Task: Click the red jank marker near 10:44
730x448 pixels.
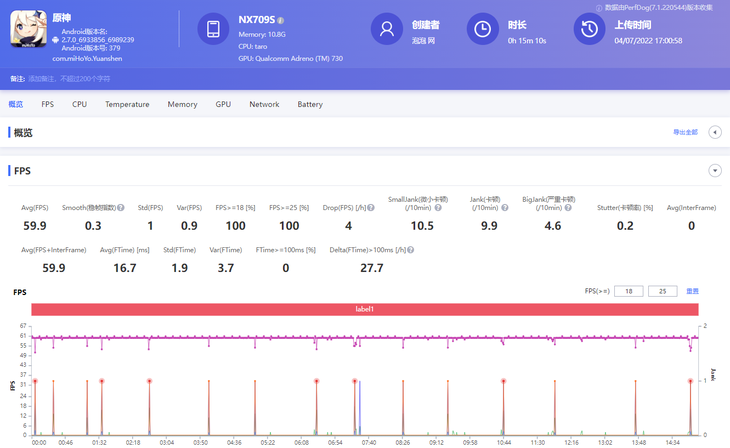Action: (x=503, y=381)
